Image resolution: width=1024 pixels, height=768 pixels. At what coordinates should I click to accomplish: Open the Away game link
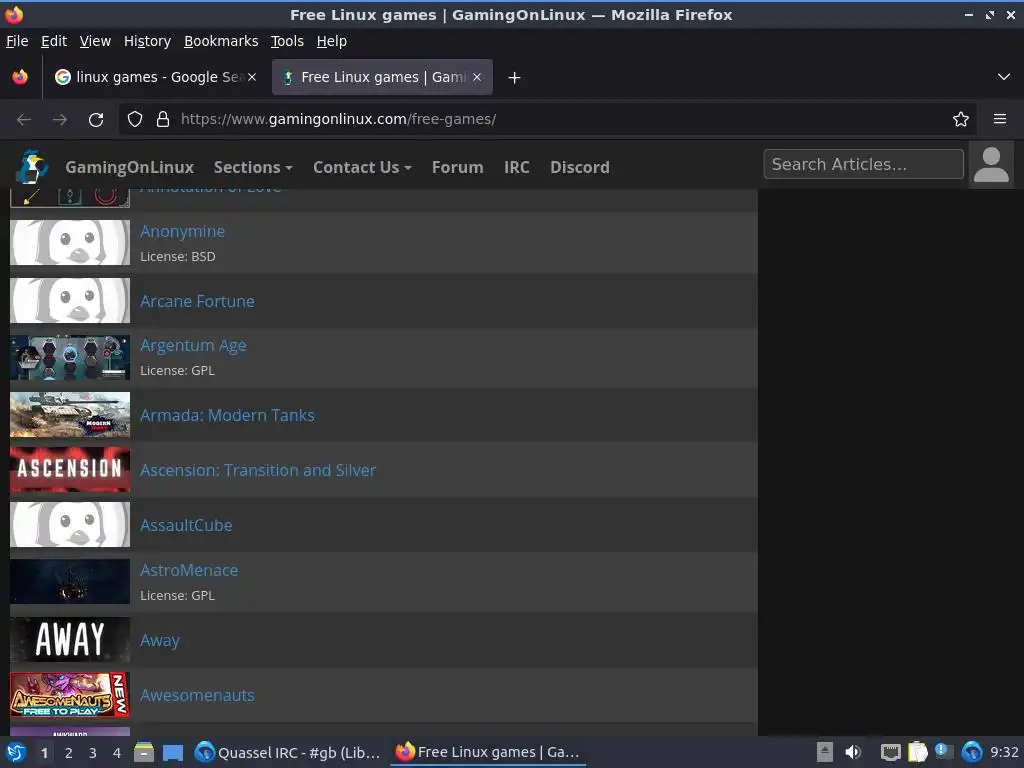159,640
